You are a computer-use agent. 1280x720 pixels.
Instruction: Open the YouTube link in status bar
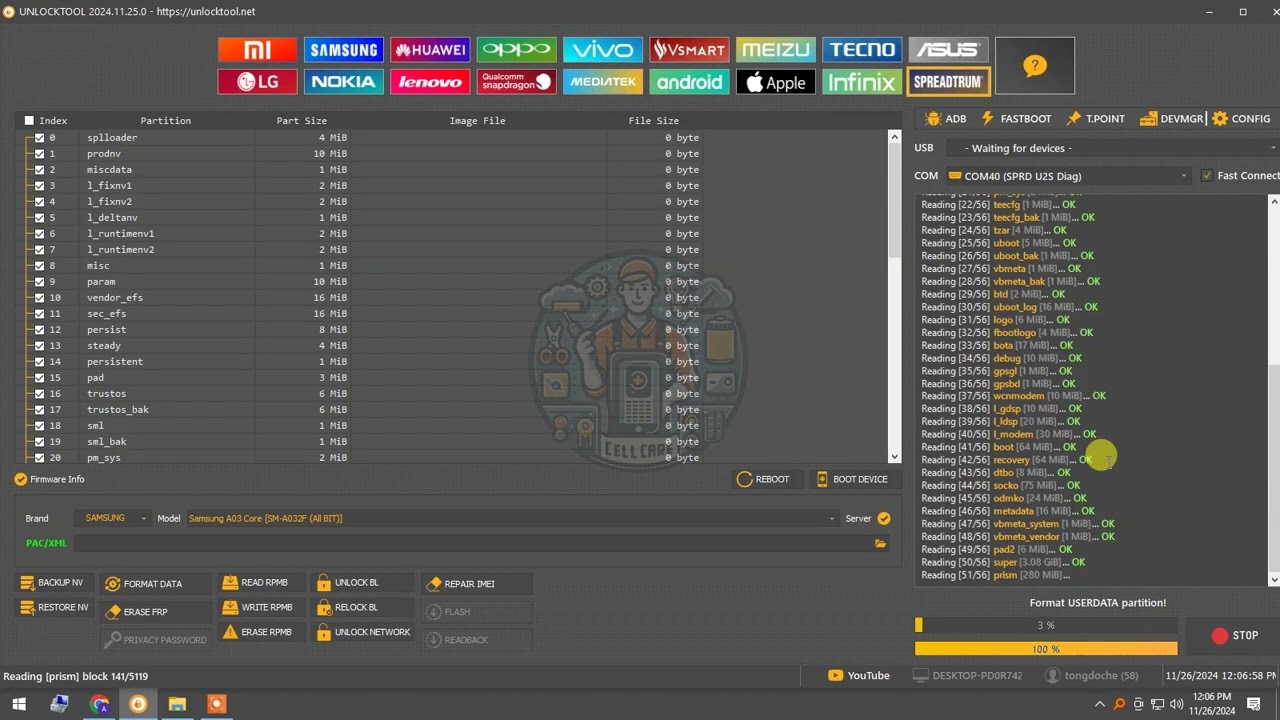point(859,676)
